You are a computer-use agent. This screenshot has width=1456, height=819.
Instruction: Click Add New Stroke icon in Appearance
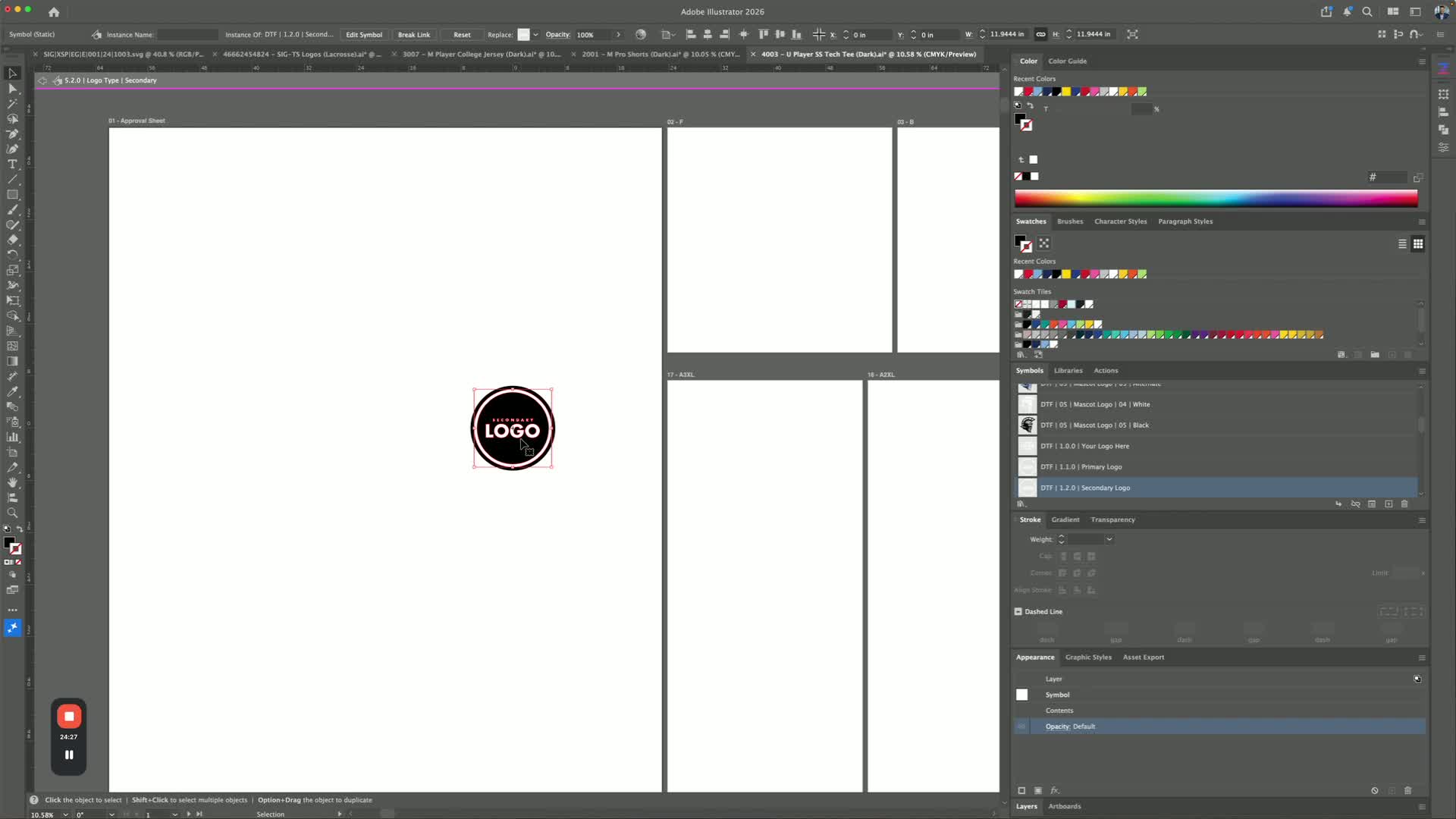pos(1021,790)
